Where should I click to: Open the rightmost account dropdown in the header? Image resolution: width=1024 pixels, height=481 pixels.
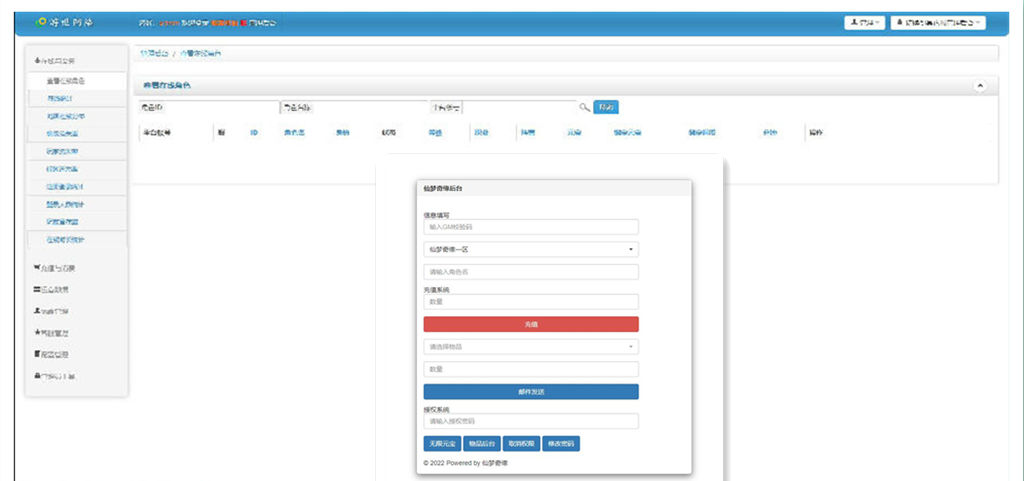[x=938, y=22]
